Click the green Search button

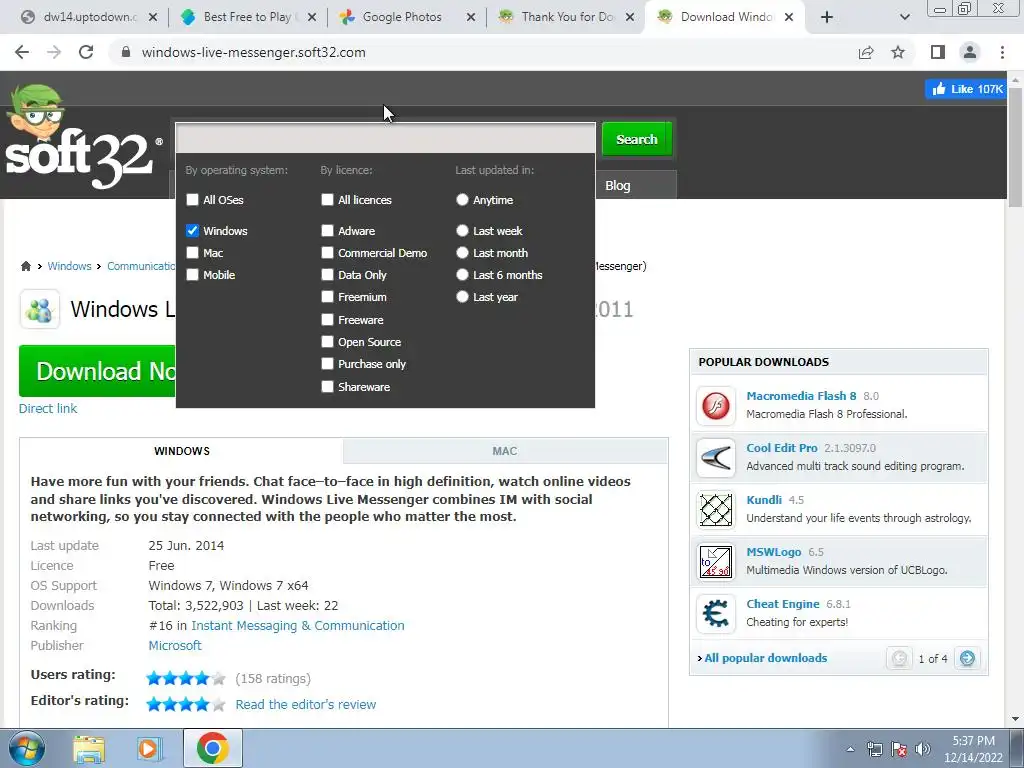pos(637,139)
